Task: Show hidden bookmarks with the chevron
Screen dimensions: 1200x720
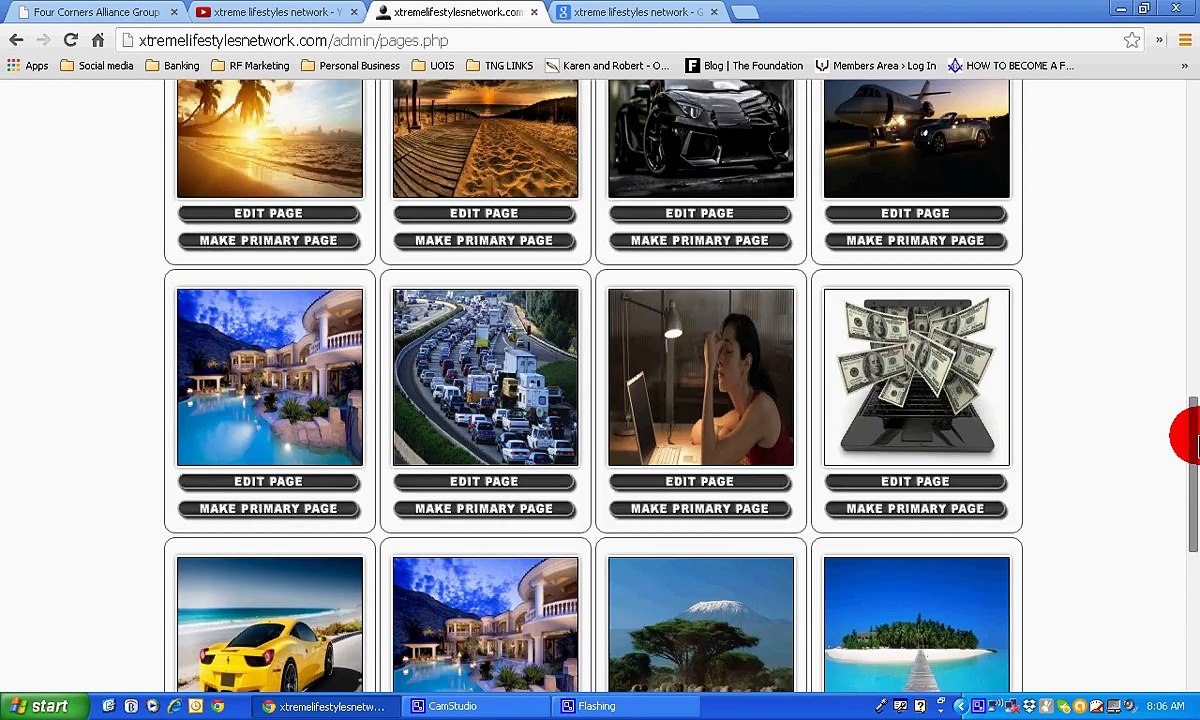Action: click(1185, 66)
